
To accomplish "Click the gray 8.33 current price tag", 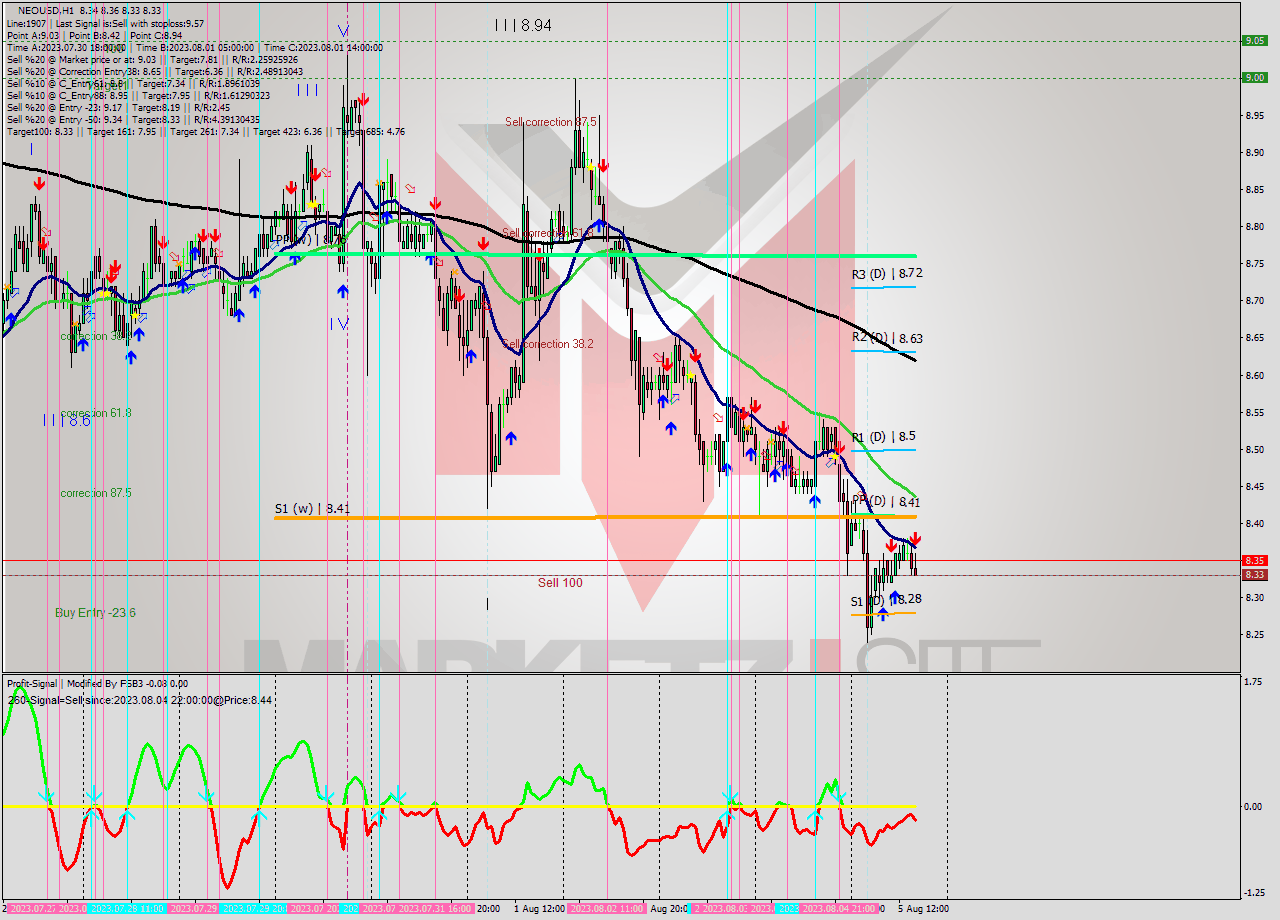I will point(1254,575).
